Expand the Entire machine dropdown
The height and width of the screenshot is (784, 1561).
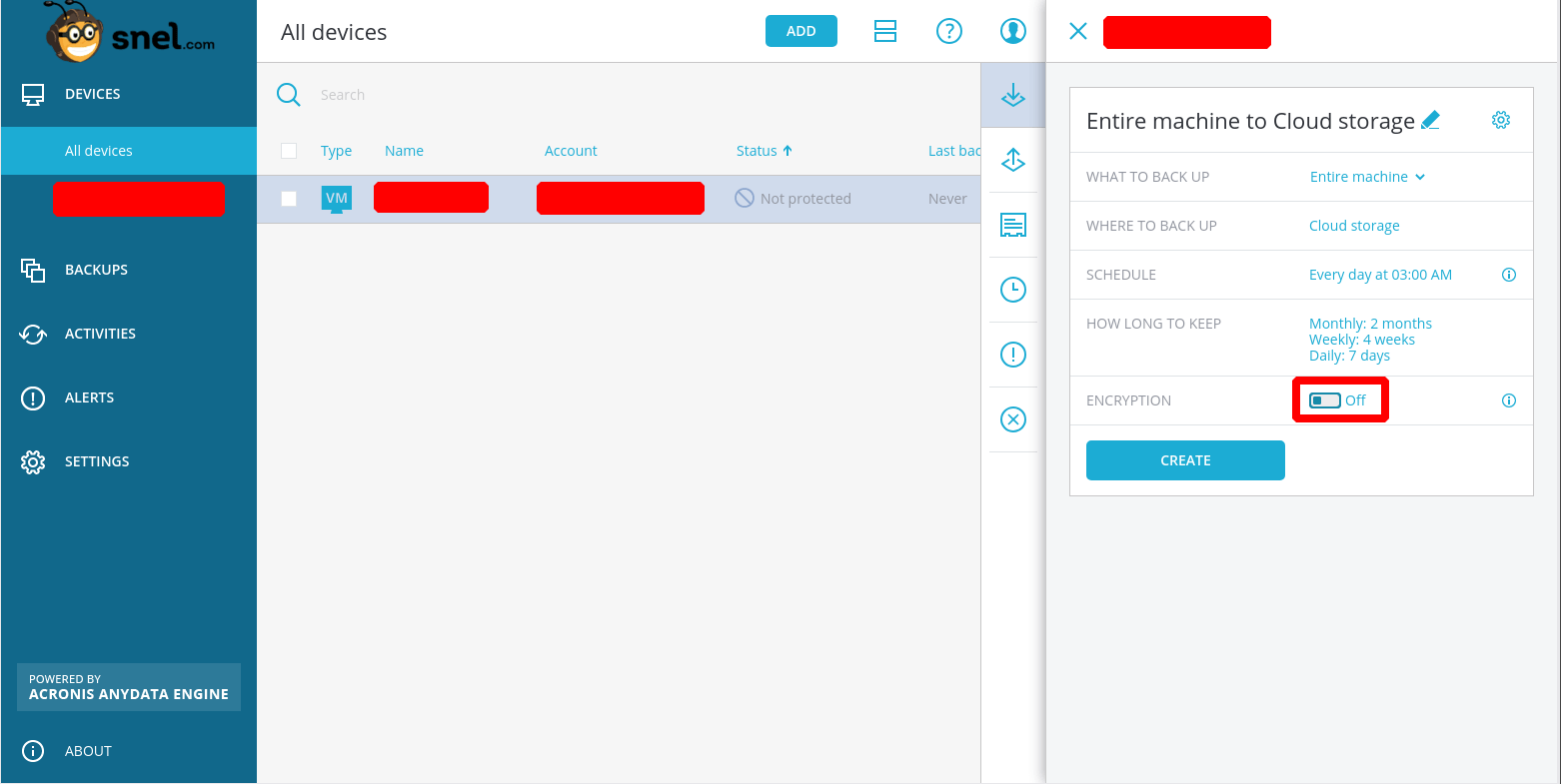point(1367,177)
